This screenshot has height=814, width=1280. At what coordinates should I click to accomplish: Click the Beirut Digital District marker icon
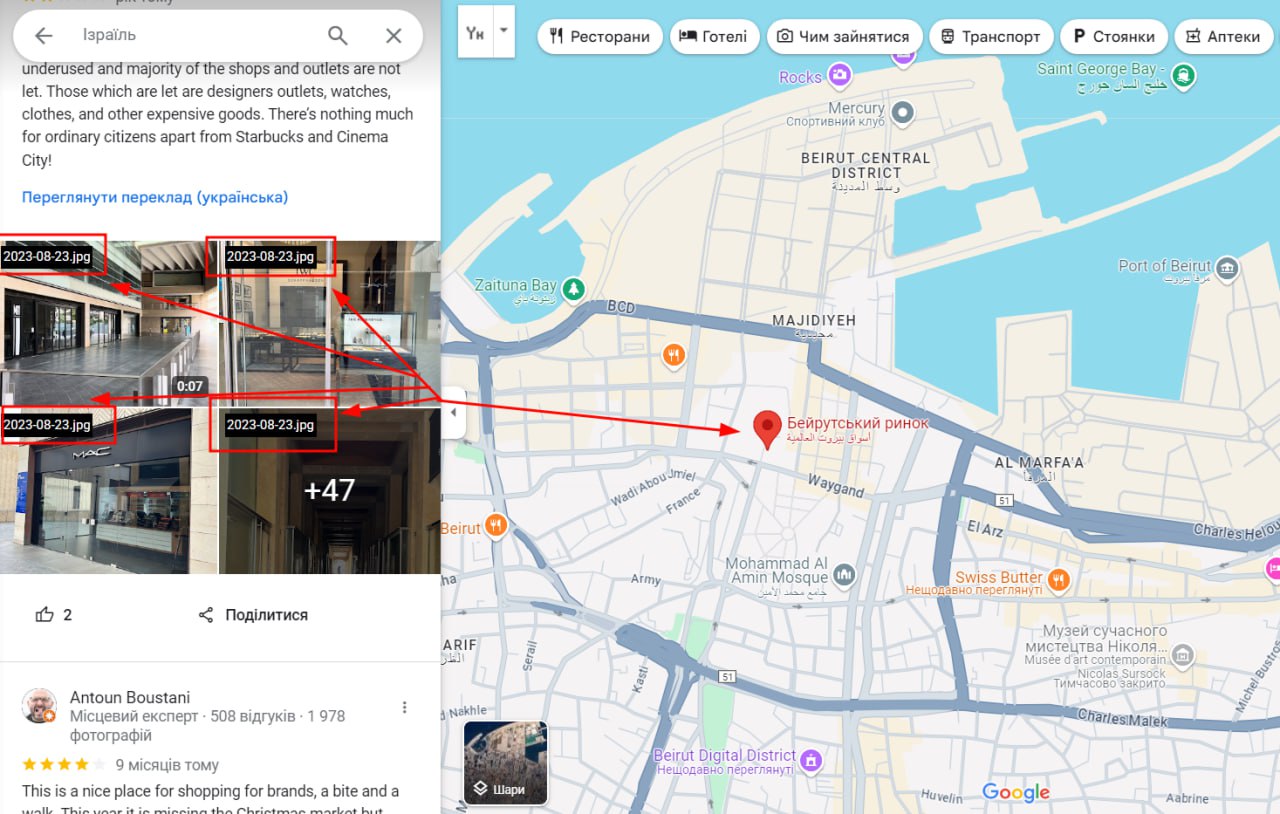[x=811, y=759]
